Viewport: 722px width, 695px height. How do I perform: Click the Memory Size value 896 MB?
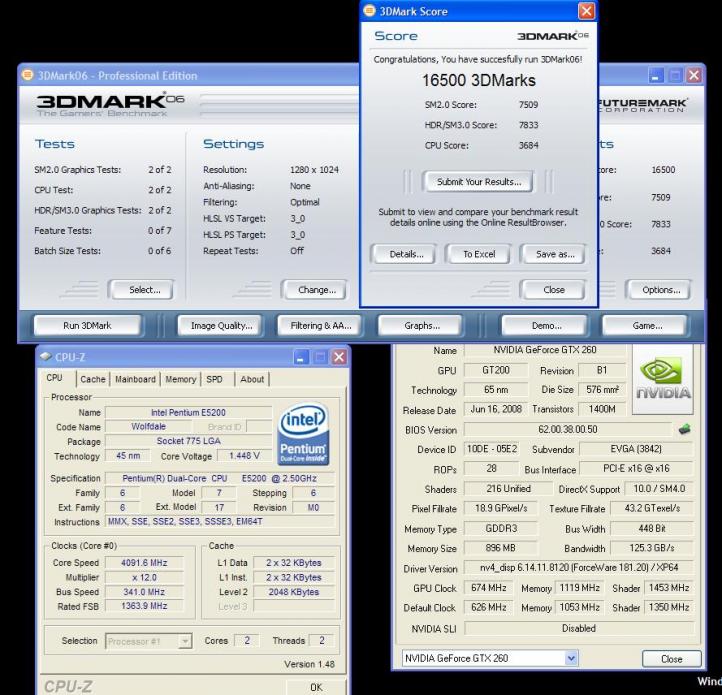(500, 548)
